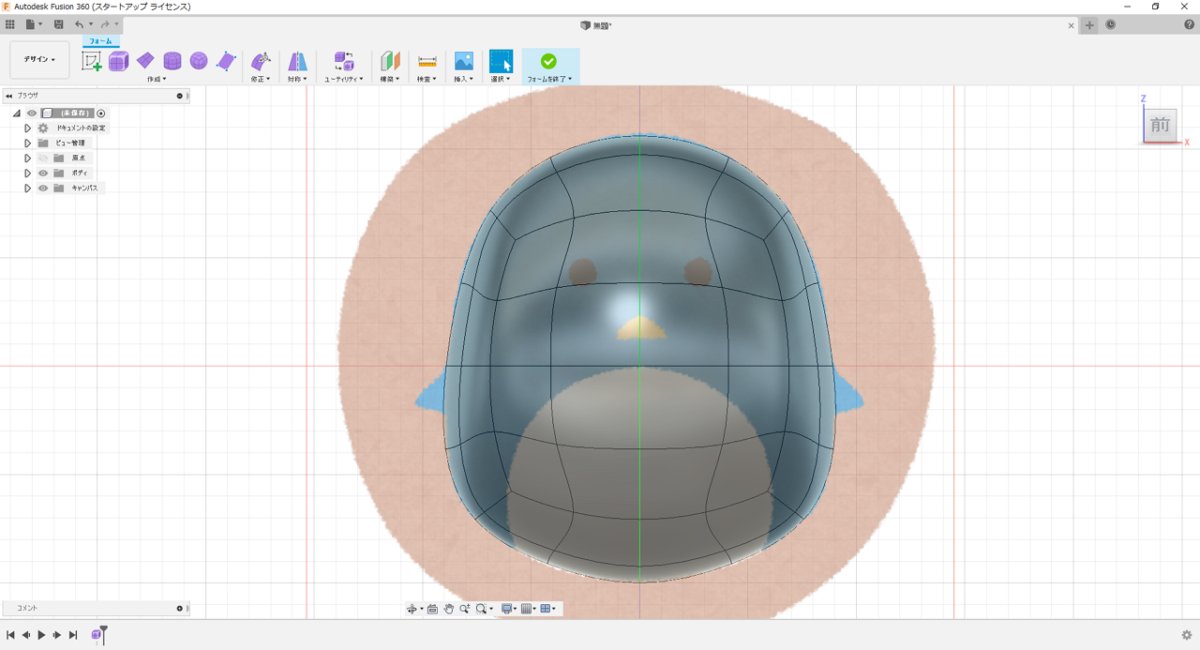Open the 作成 create menu

[x=157, y=78]
